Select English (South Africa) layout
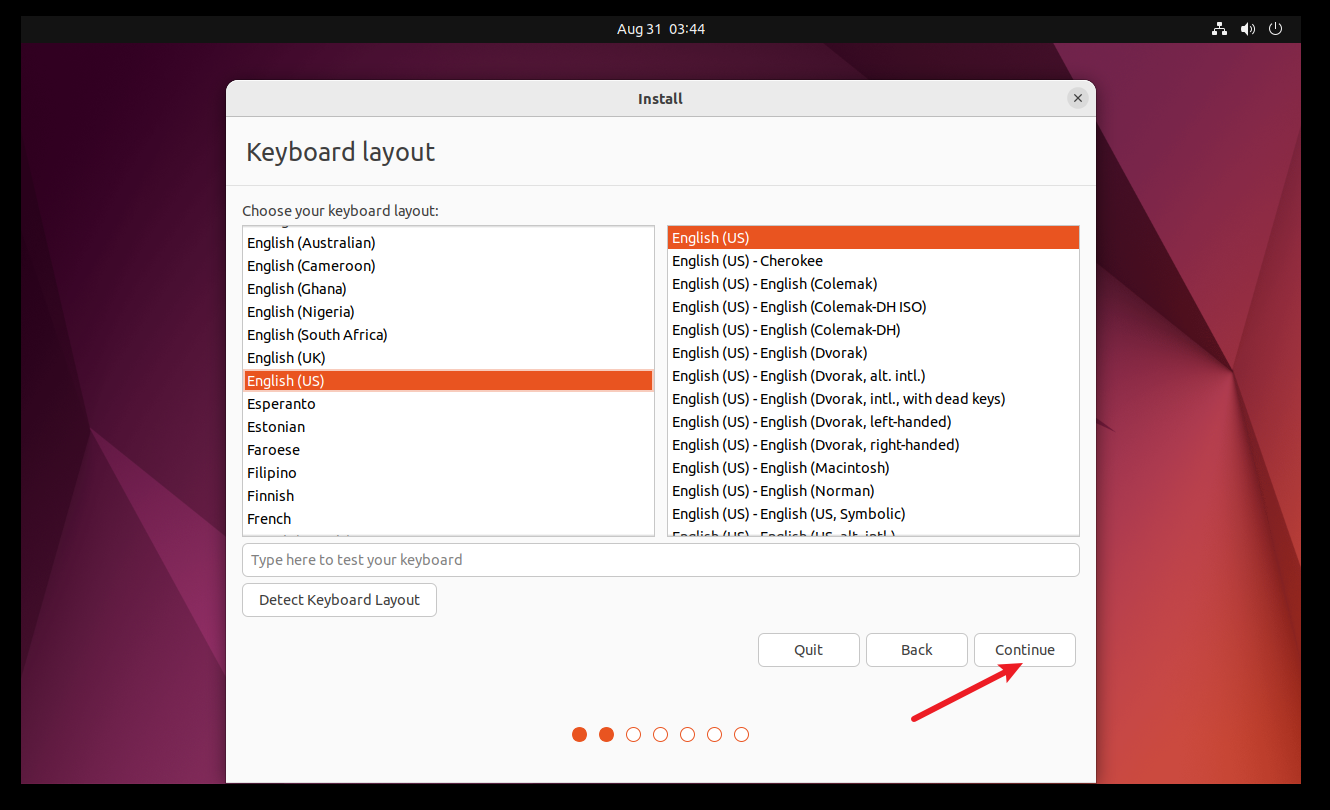1330x810 pixels. pos(448,335)
